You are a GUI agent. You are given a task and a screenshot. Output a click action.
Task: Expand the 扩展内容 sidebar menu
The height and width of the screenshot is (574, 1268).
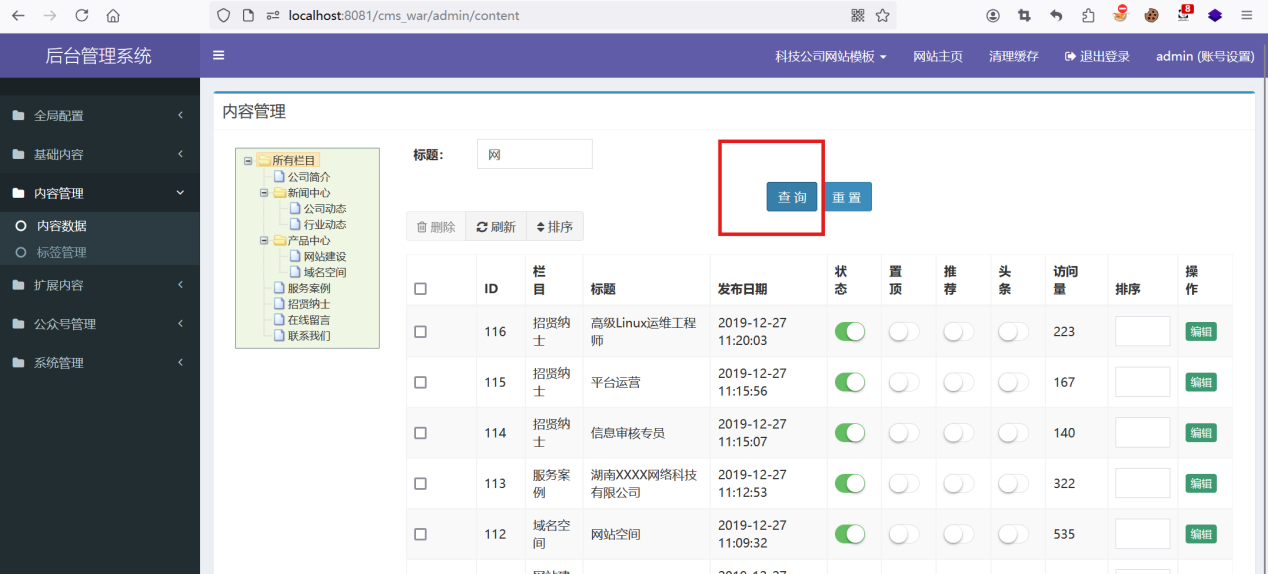[100, 285]
